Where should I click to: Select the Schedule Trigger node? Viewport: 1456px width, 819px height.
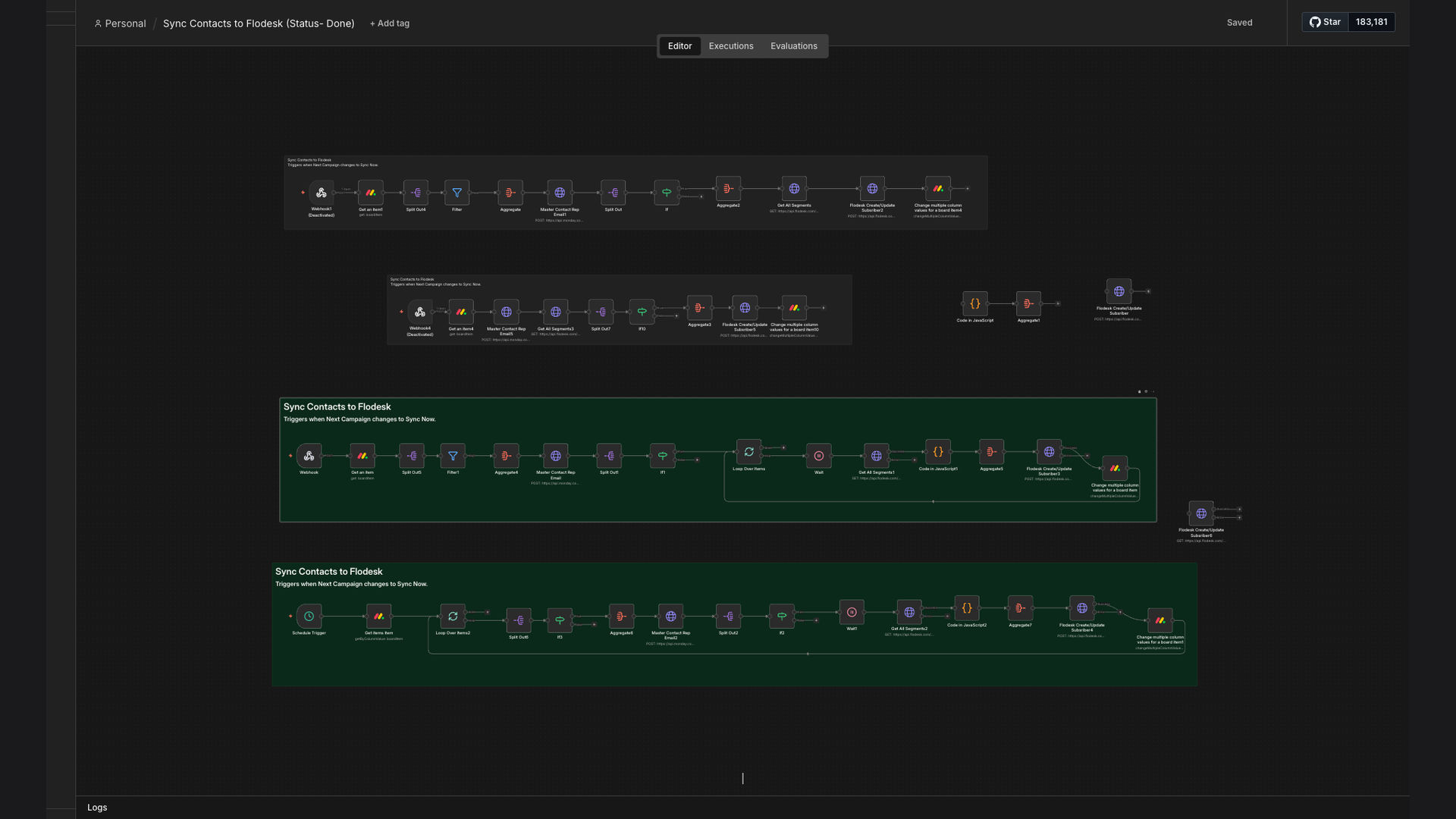point(309,617)
